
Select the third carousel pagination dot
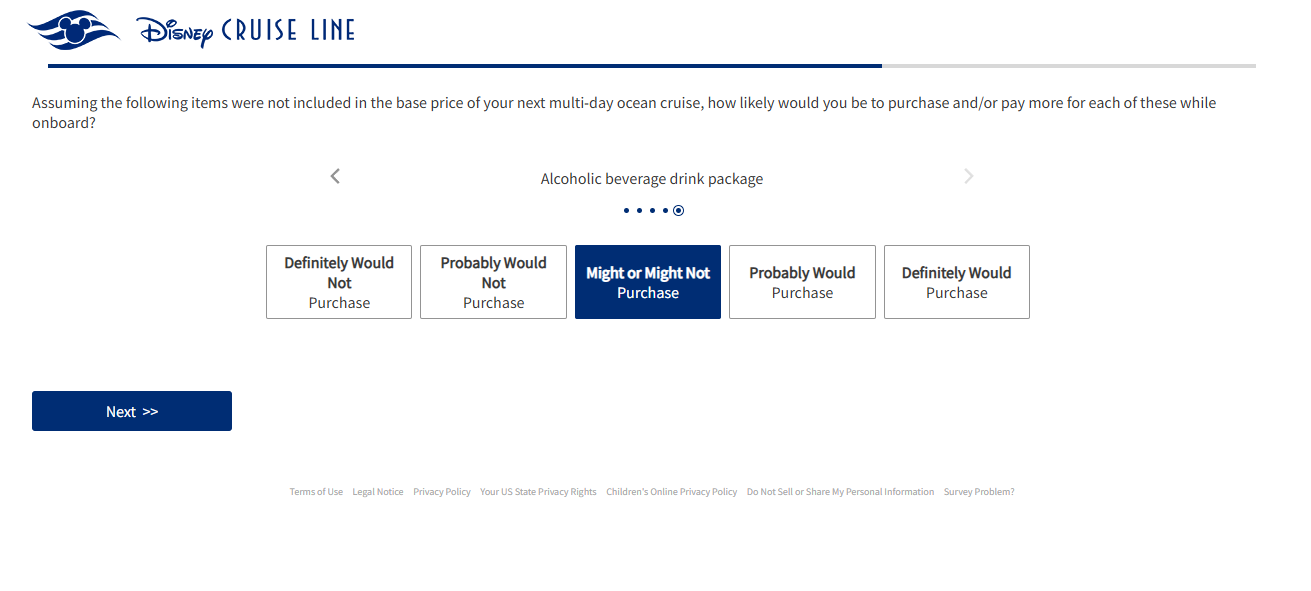coord(652,210)
